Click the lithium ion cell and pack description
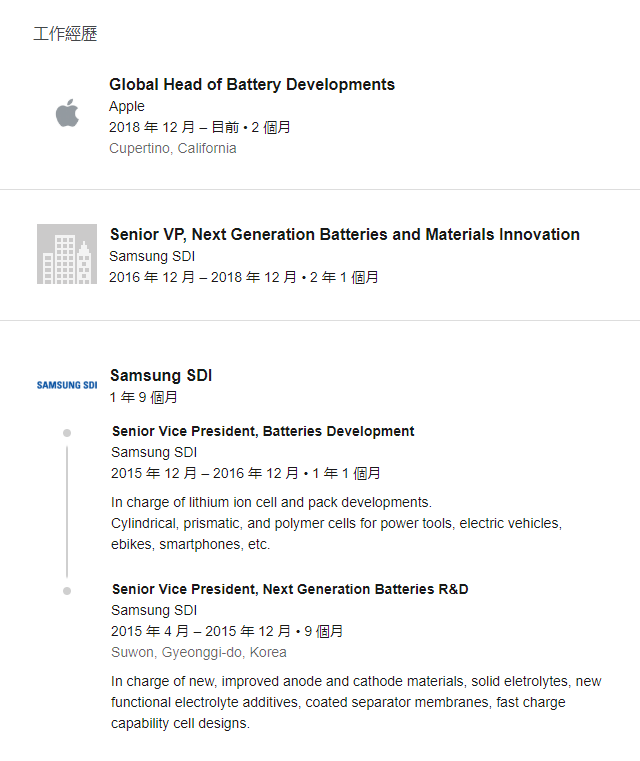640x761 pixels. (x=336, y=523)
